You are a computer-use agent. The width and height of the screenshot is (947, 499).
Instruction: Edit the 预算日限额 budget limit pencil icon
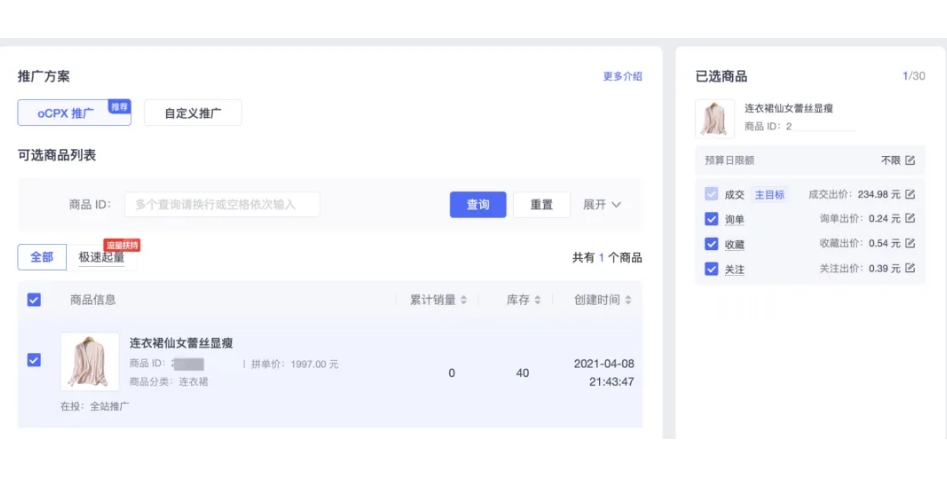point(910,160)
